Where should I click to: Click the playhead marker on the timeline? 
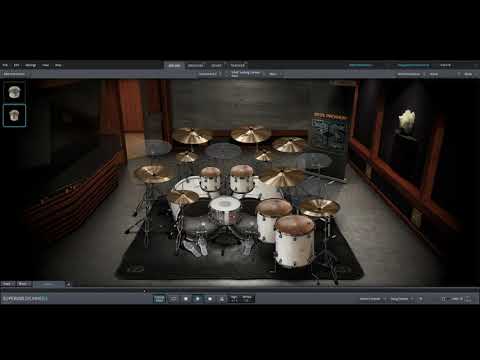pyautogui.click(x=145, y=291)
